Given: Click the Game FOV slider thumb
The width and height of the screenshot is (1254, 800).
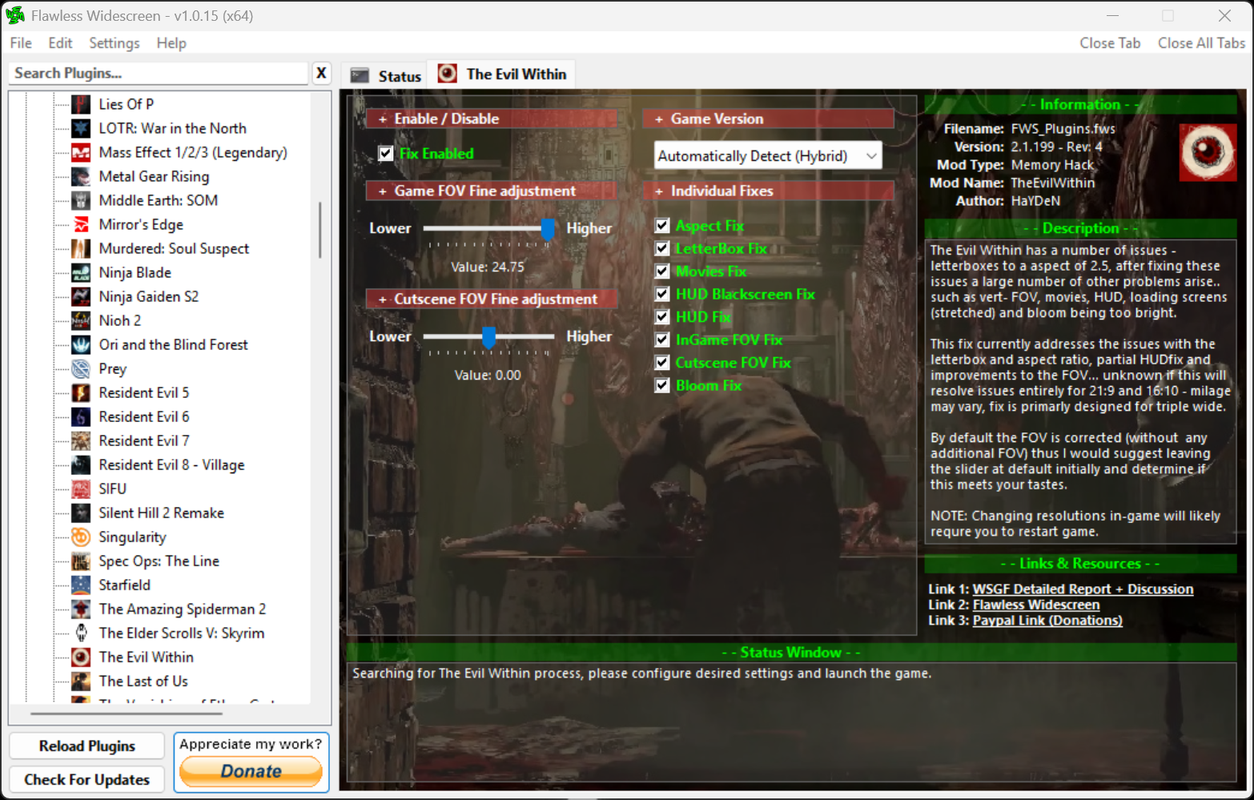Looking at the screenshot, I should 548,229.
